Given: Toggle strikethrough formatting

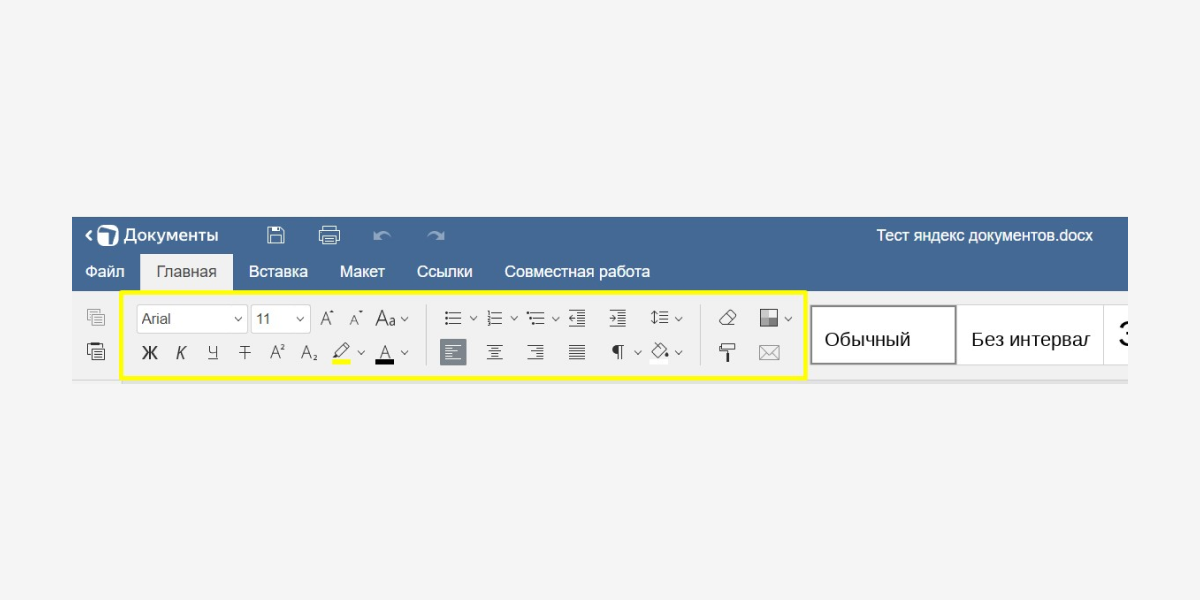Looking at the screenshot, I should [245, 352].
